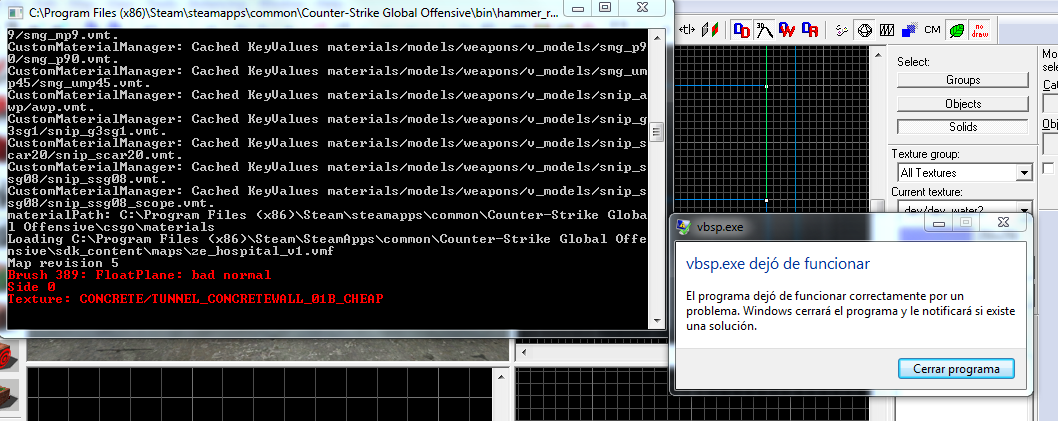1058x421 pixels.
Task: Click the 'Current texture:' label
Action: (927, 192)
